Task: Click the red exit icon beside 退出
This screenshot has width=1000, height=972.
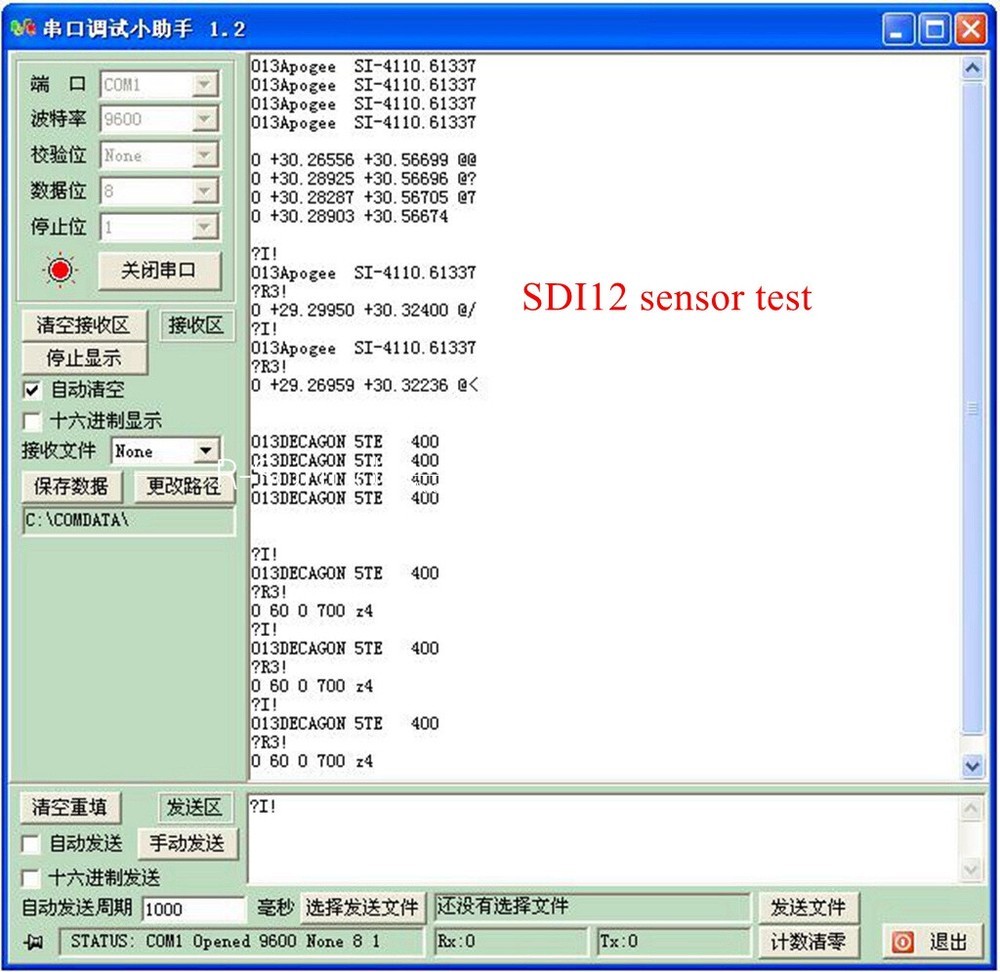Action: [904, 941]
